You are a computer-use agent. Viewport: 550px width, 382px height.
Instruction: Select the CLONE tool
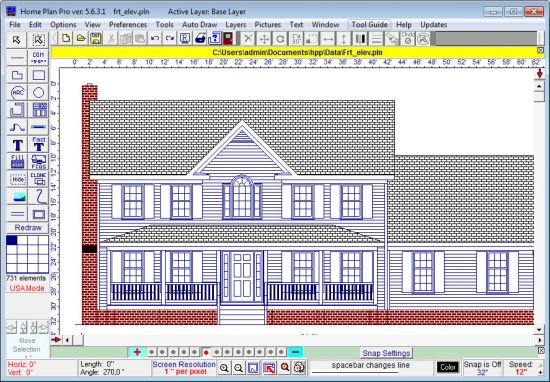[38, 179]
